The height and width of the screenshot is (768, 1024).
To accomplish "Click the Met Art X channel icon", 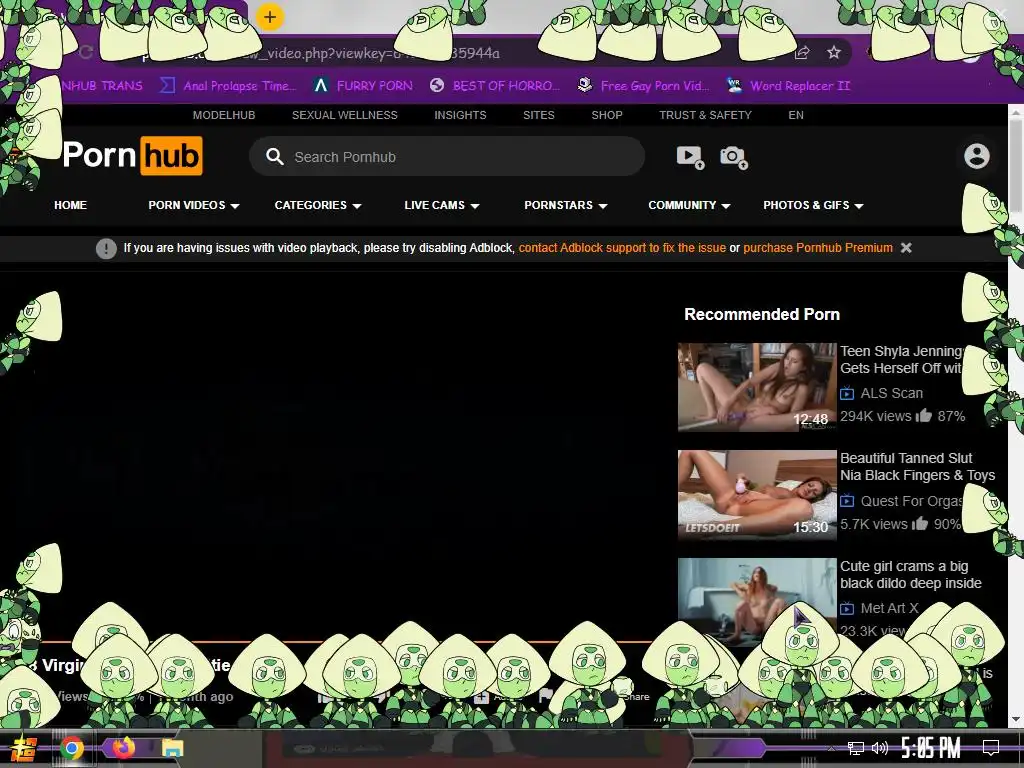I will coord(847,608).
